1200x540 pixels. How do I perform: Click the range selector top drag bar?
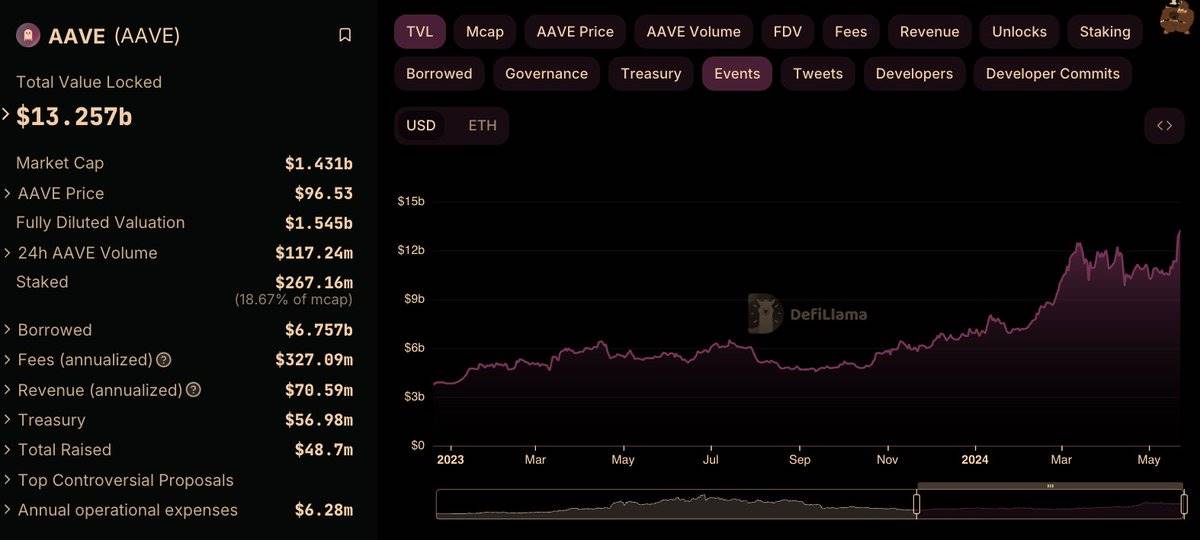(x=1050, y=486)
